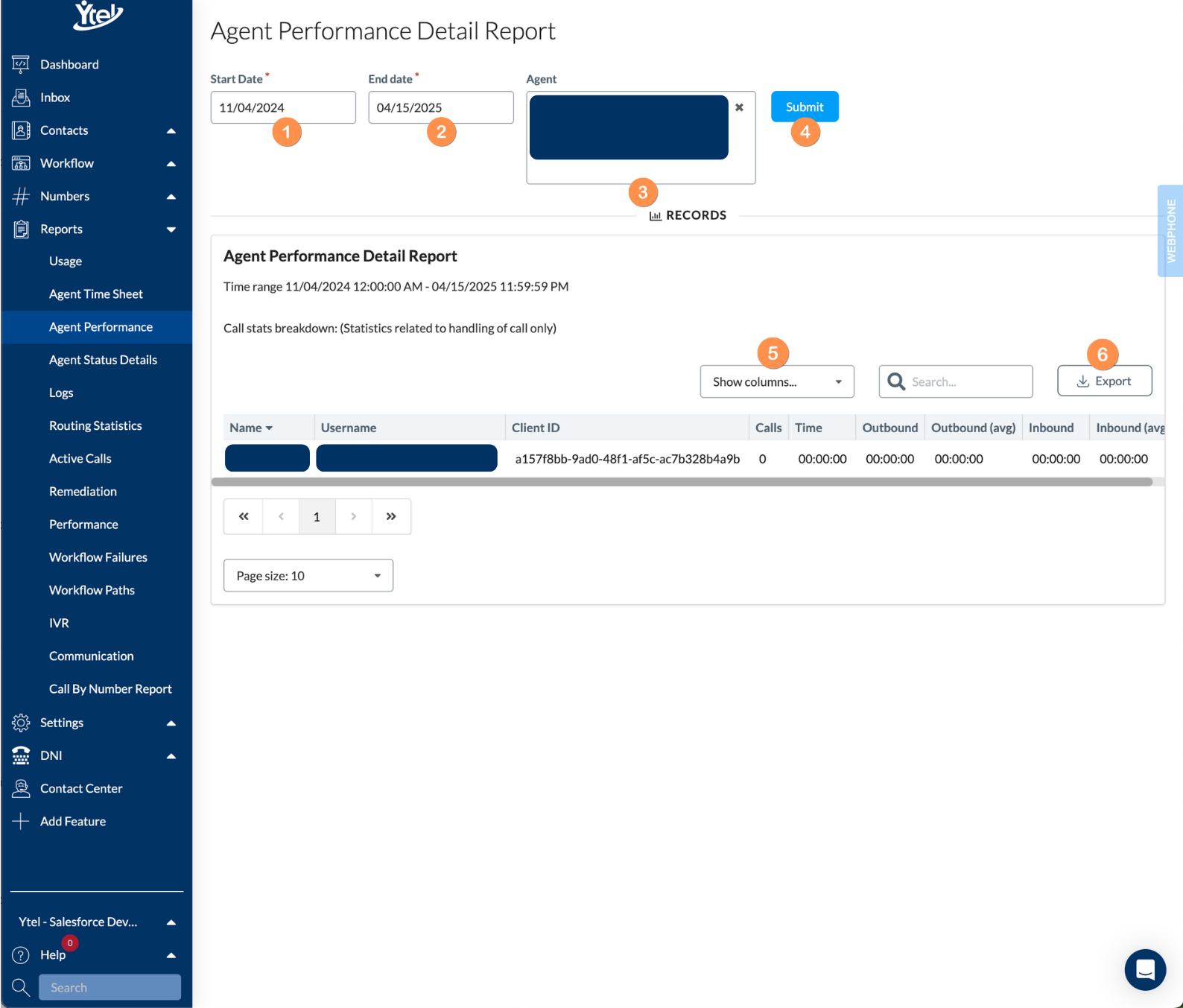Expand the Workflow menu arrow

(171, 164)
